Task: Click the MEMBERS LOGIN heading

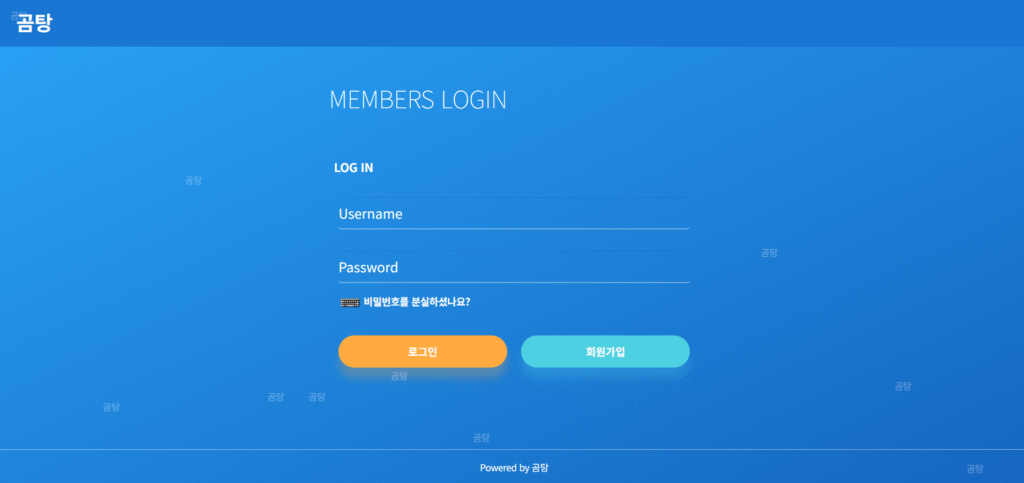Action: click(417, 100)
